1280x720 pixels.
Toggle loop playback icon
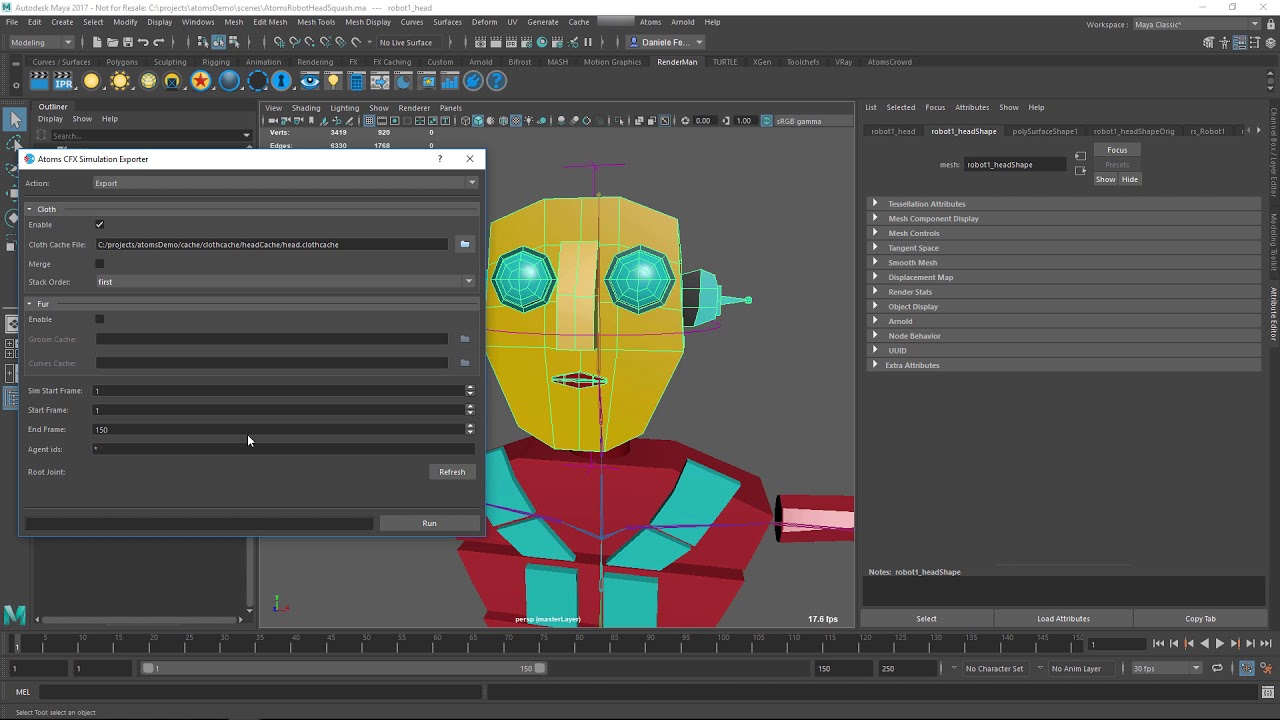click(x=1215, y=668)
